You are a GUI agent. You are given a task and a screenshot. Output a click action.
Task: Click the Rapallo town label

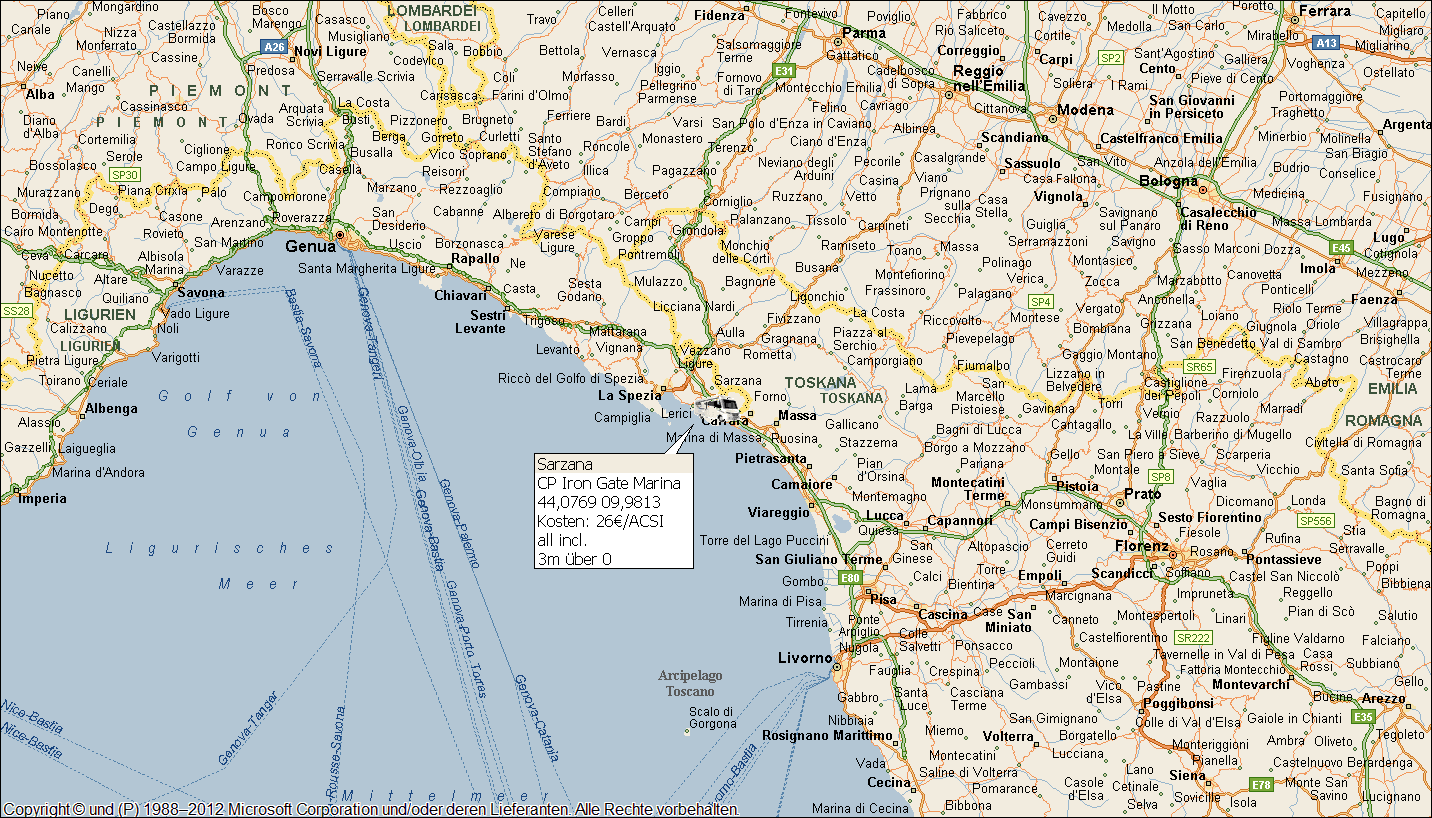tap(475, 258)
